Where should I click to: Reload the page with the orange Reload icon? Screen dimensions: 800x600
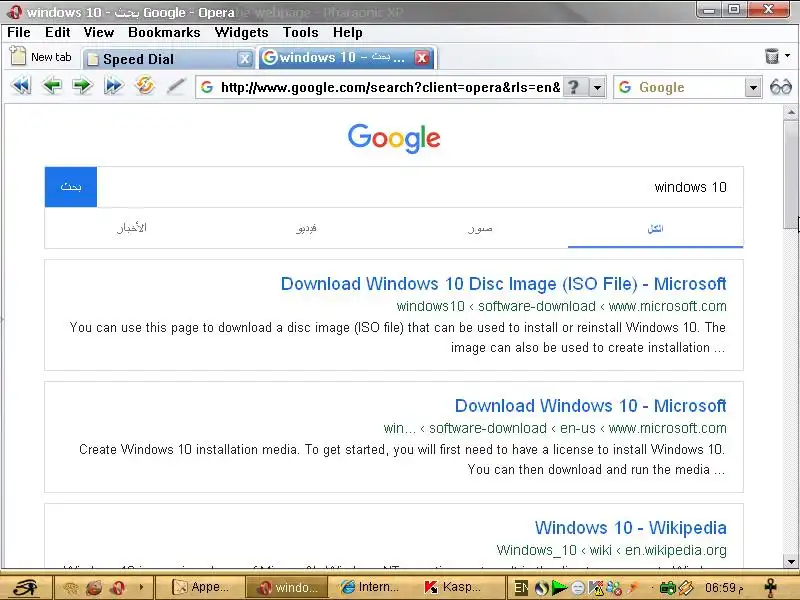tap(145, 85)
